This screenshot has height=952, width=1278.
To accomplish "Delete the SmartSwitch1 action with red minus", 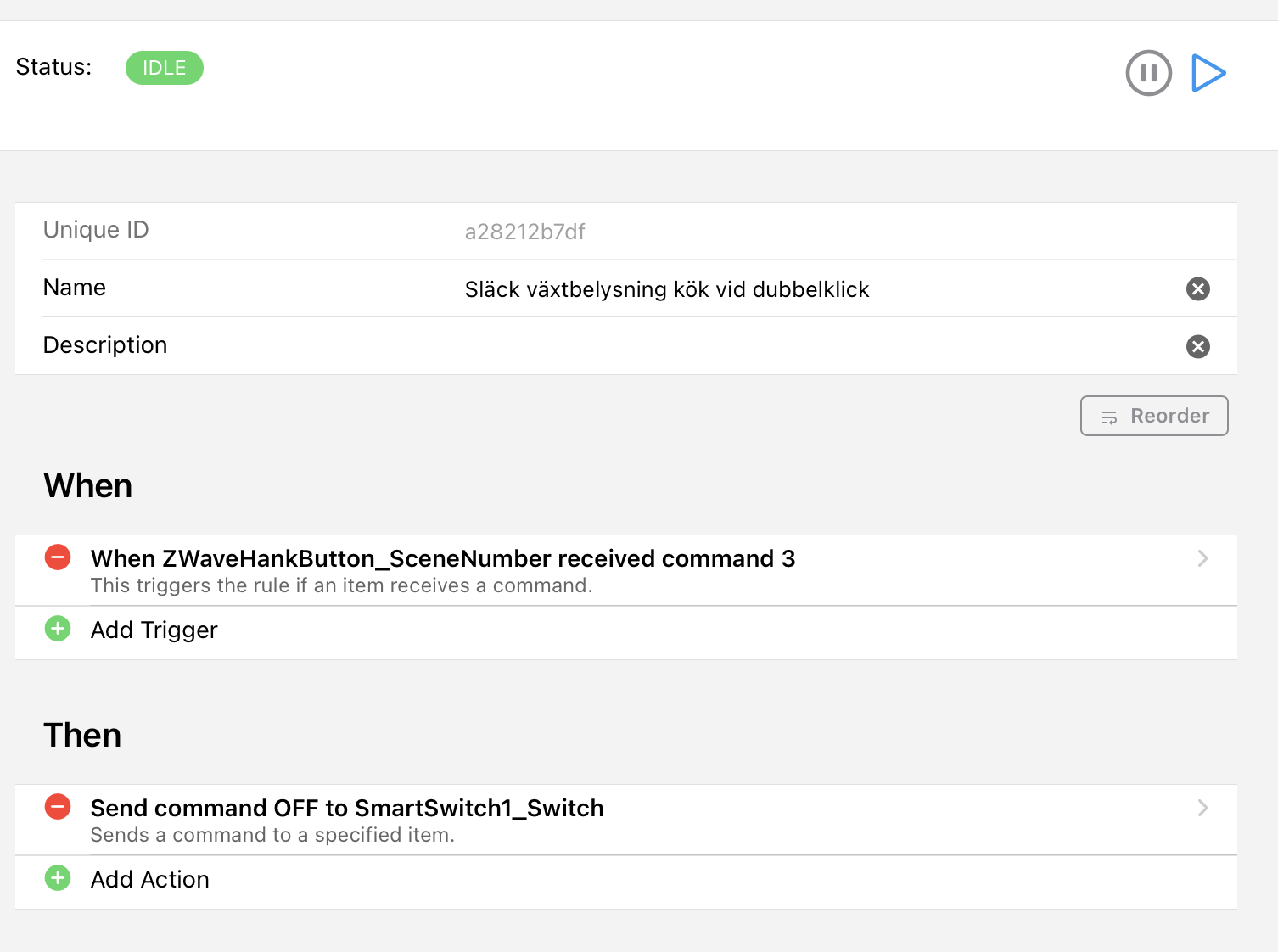I will click(x=58, y=807).
